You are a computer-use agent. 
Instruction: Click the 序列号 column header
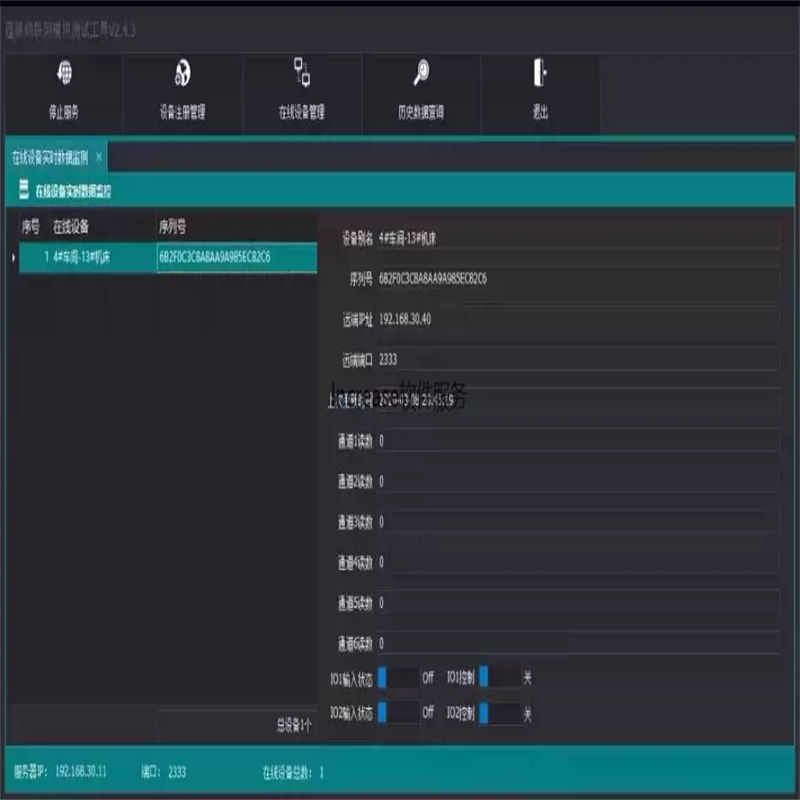172,227
